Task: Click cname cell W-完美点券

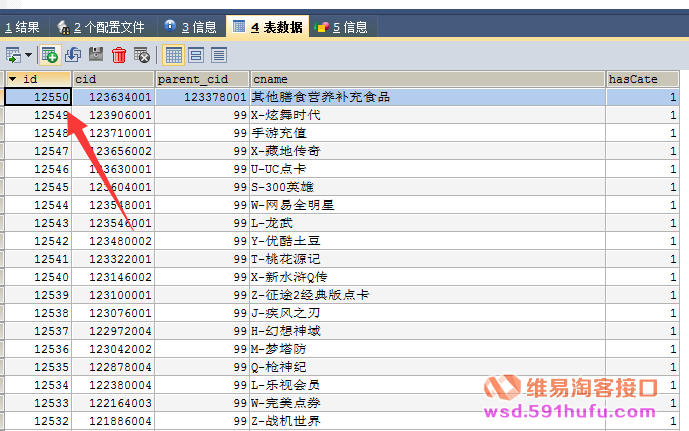Action: [428, 403]
